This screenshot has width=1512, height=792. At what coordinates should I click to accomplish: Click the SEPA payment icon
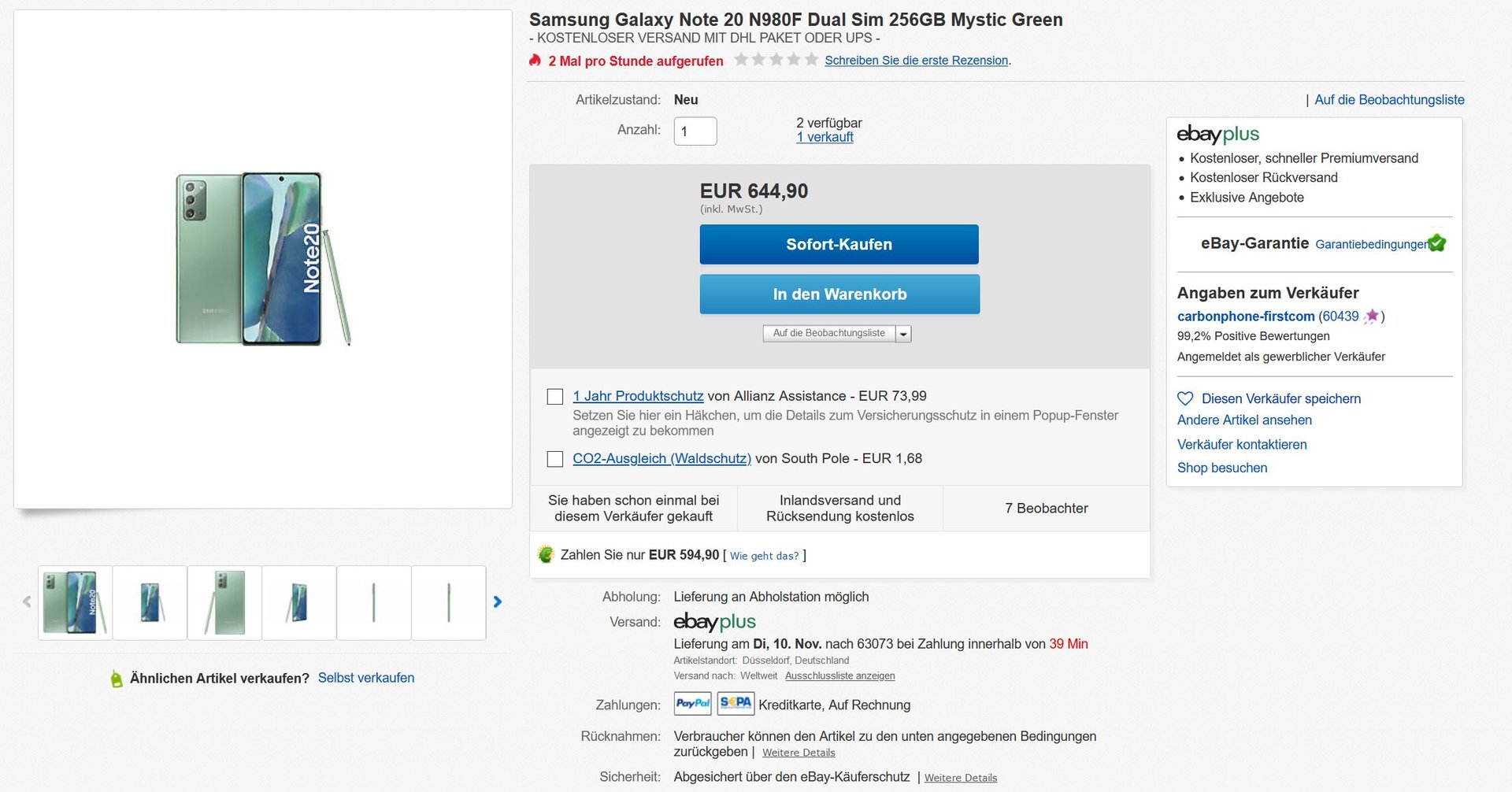click(736, 703)
